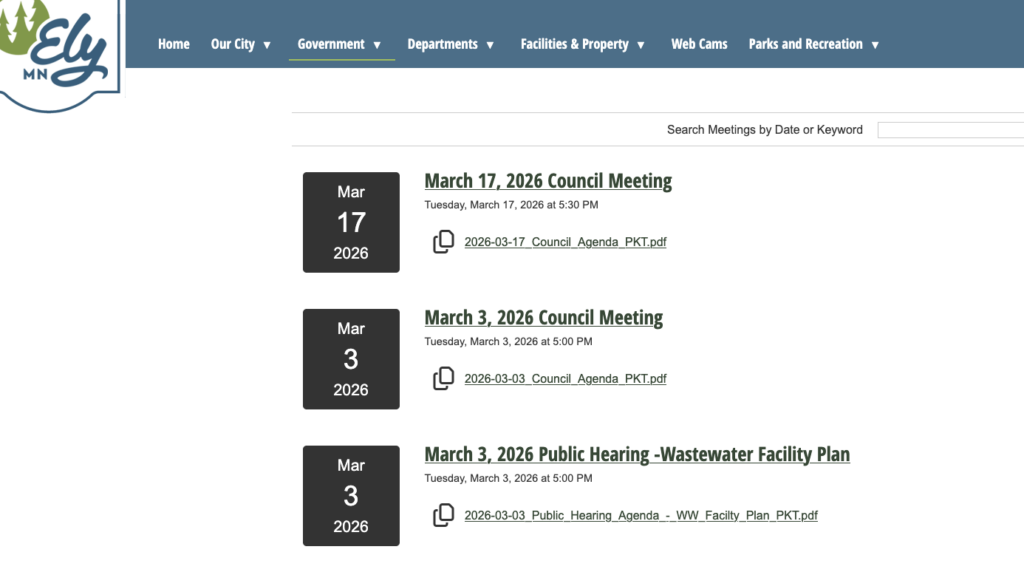Download 2026-03-17_Council_Agenda_PKT.pdf
1024x572 pixels.
565,242
